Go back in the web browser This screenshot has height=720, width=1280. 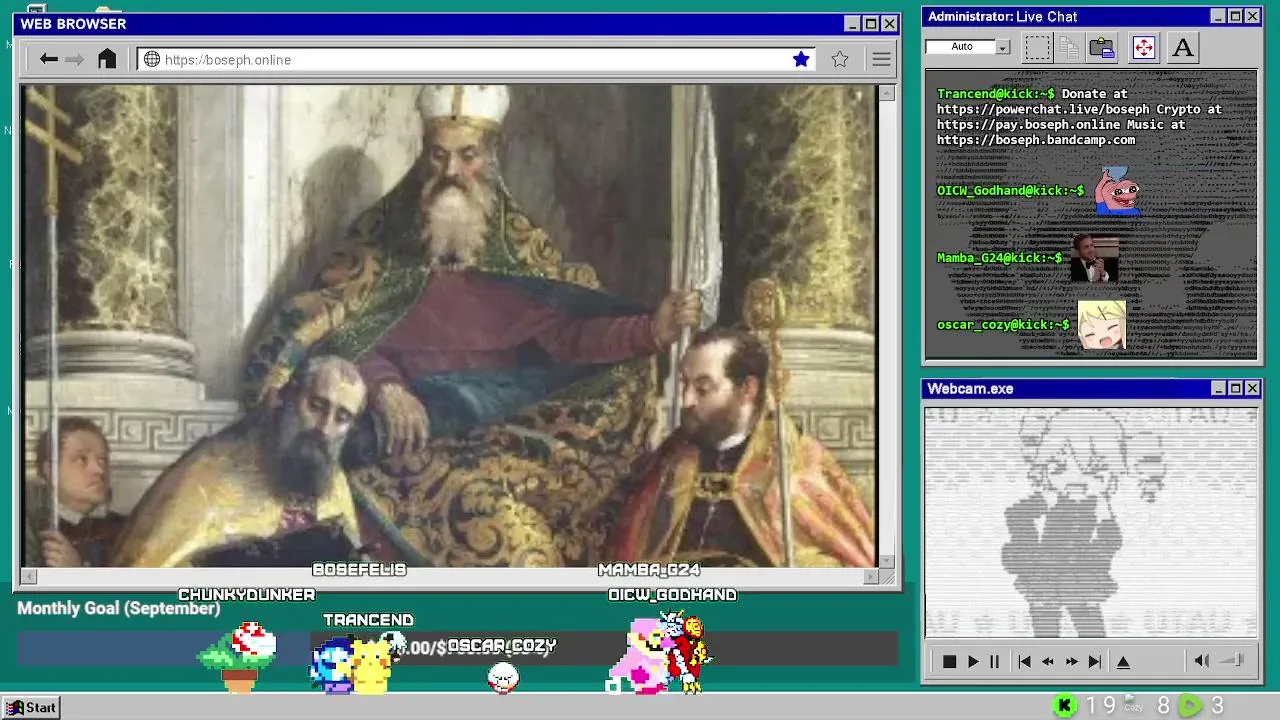[48, 59]
